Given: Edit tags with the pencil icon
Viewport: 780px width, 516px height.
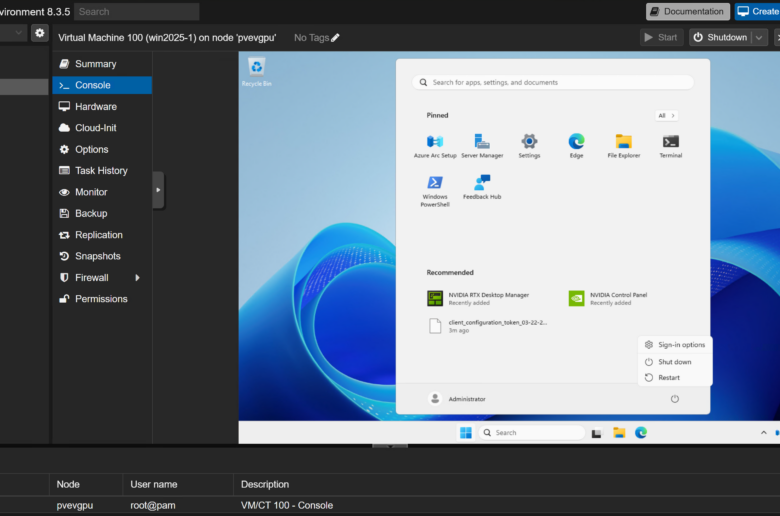Looking at the screenshot, I should [x=335, y=38].
